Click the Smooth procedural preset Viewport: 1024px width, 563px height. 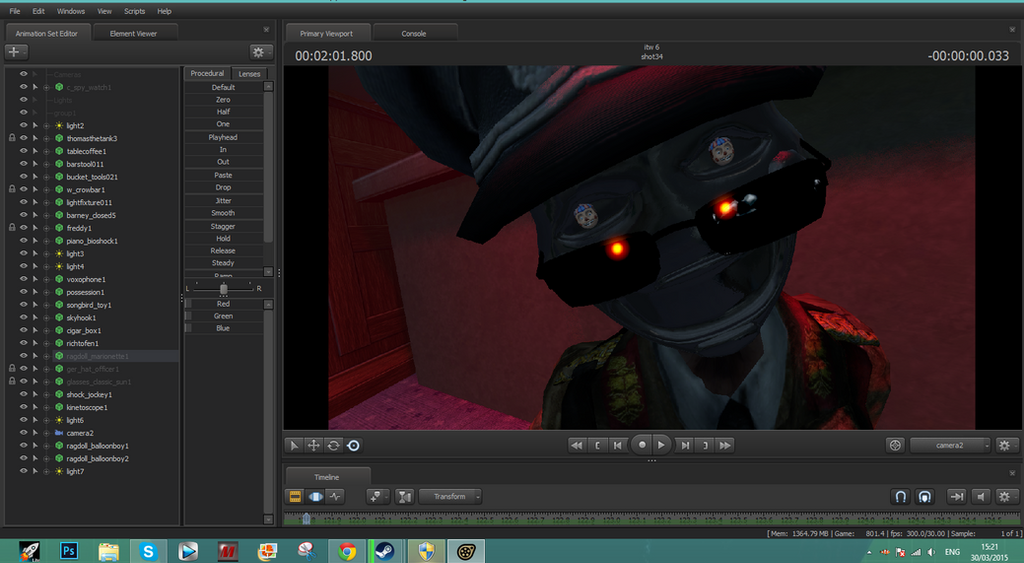tap(223, 213)
